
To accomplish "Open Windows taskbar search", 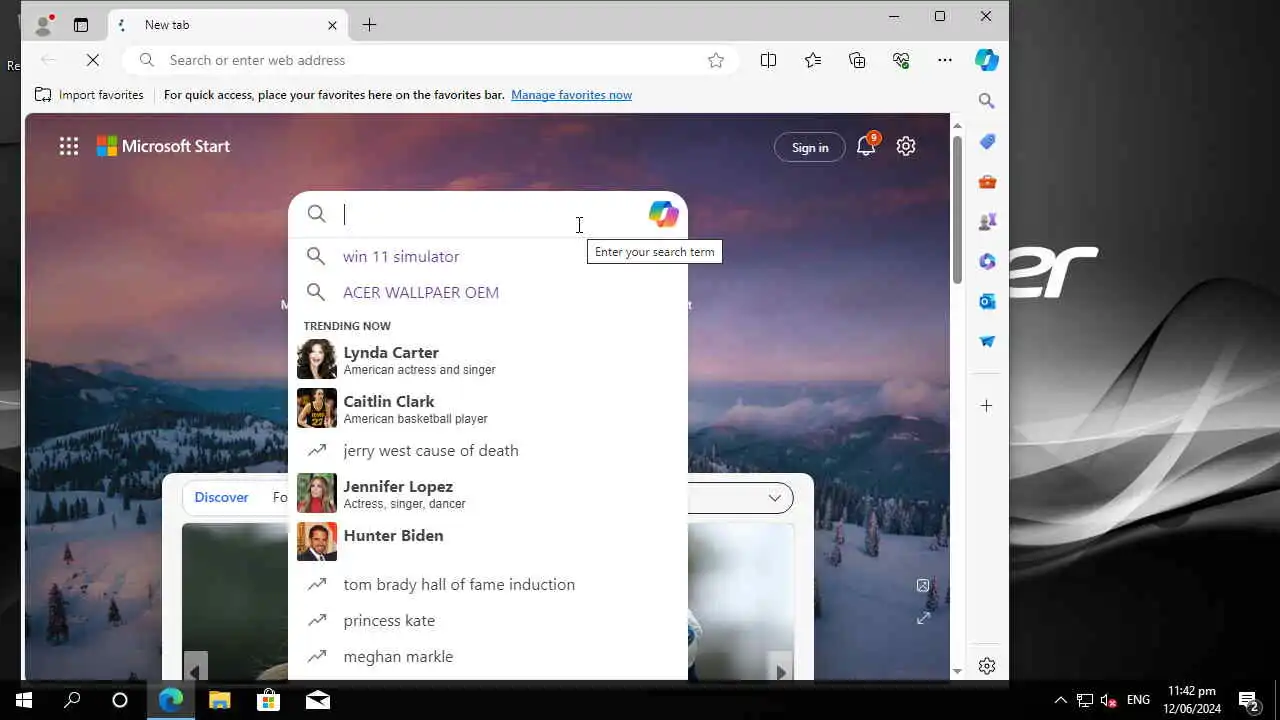I will pos(72,700).
